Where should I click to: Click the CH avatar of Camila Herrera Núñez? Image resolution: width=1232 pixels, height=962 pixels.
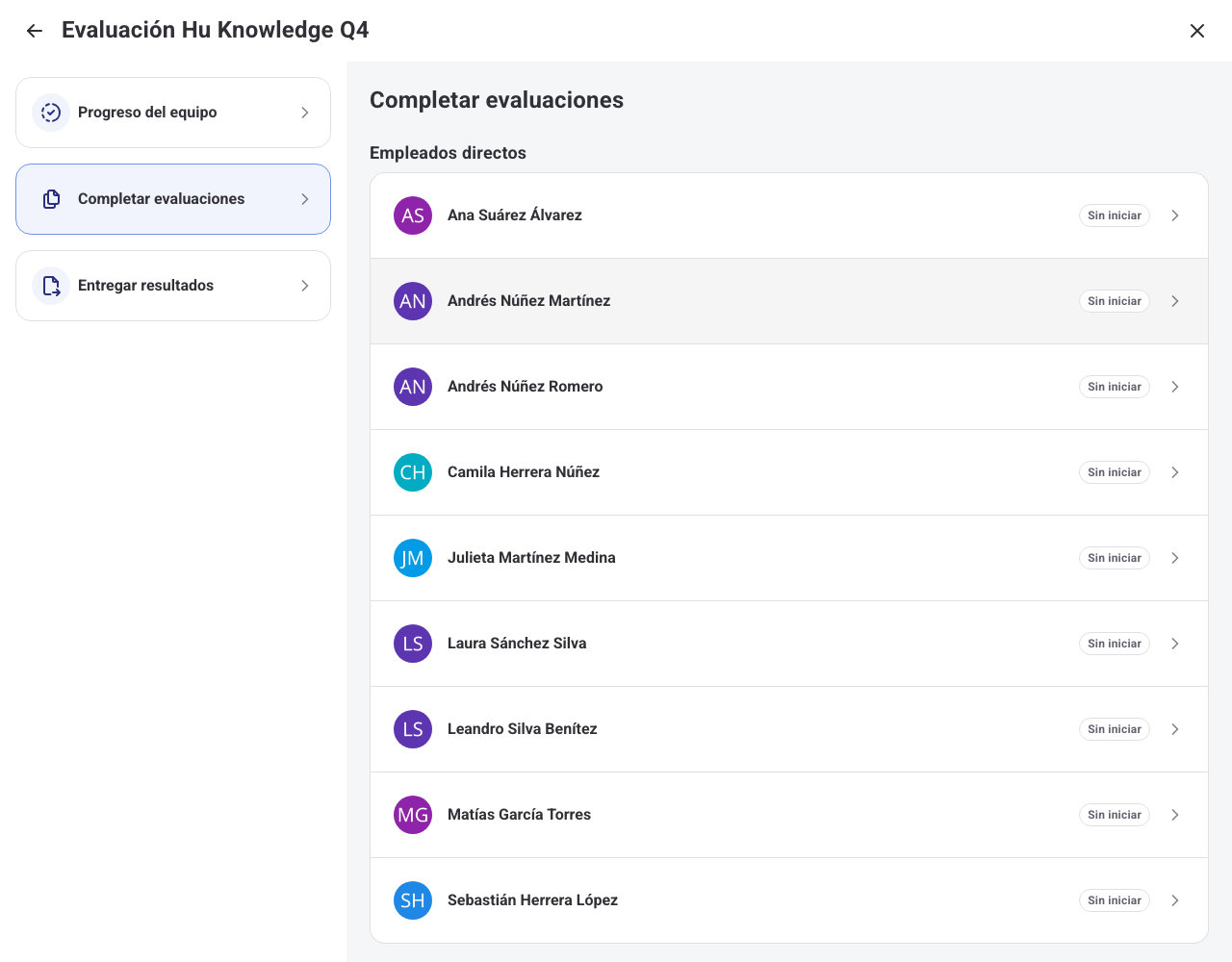(413, 472)
